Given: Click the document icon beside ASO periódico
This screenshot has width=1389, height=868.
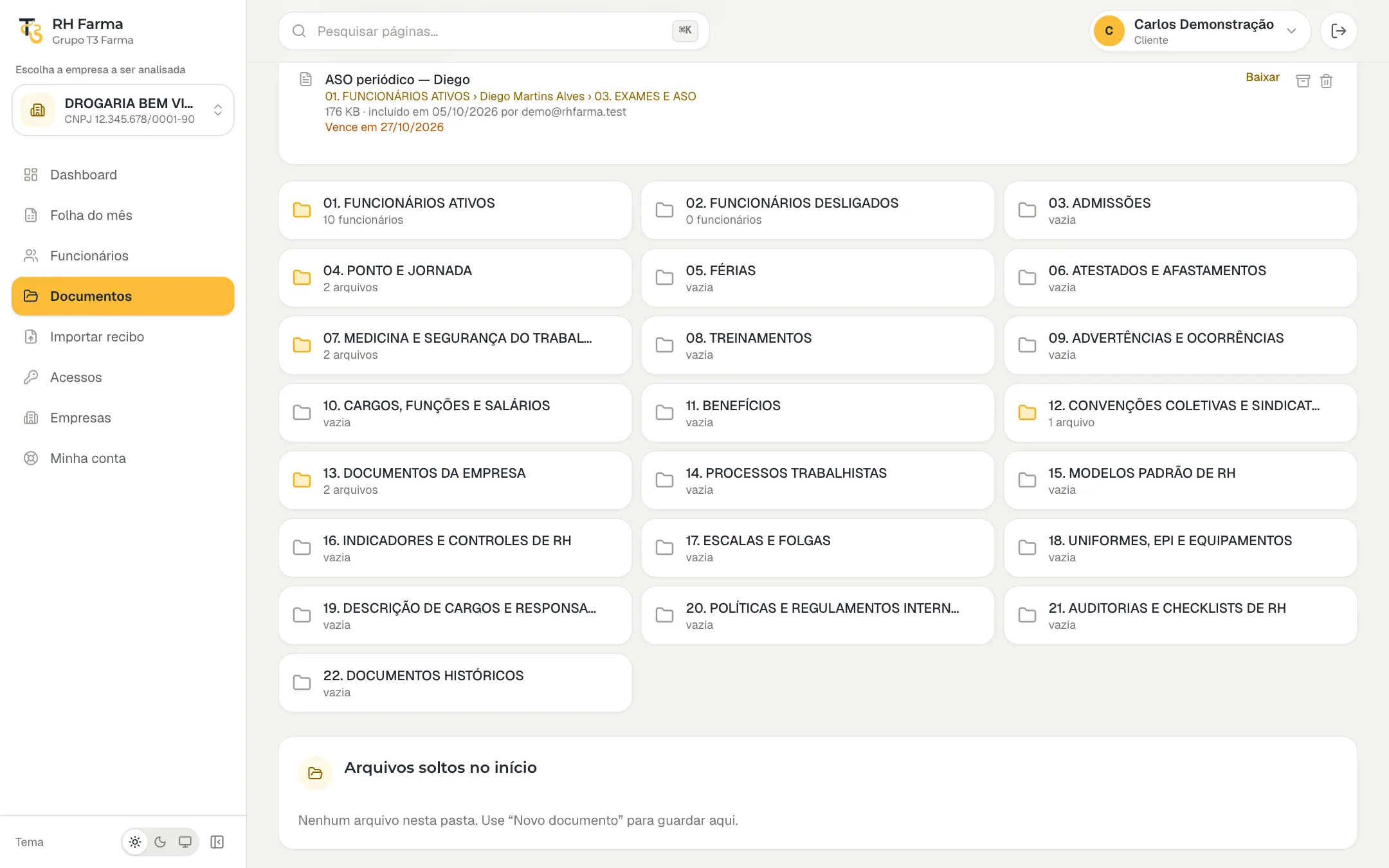Looking at the screenshot, I should (306, 79).
